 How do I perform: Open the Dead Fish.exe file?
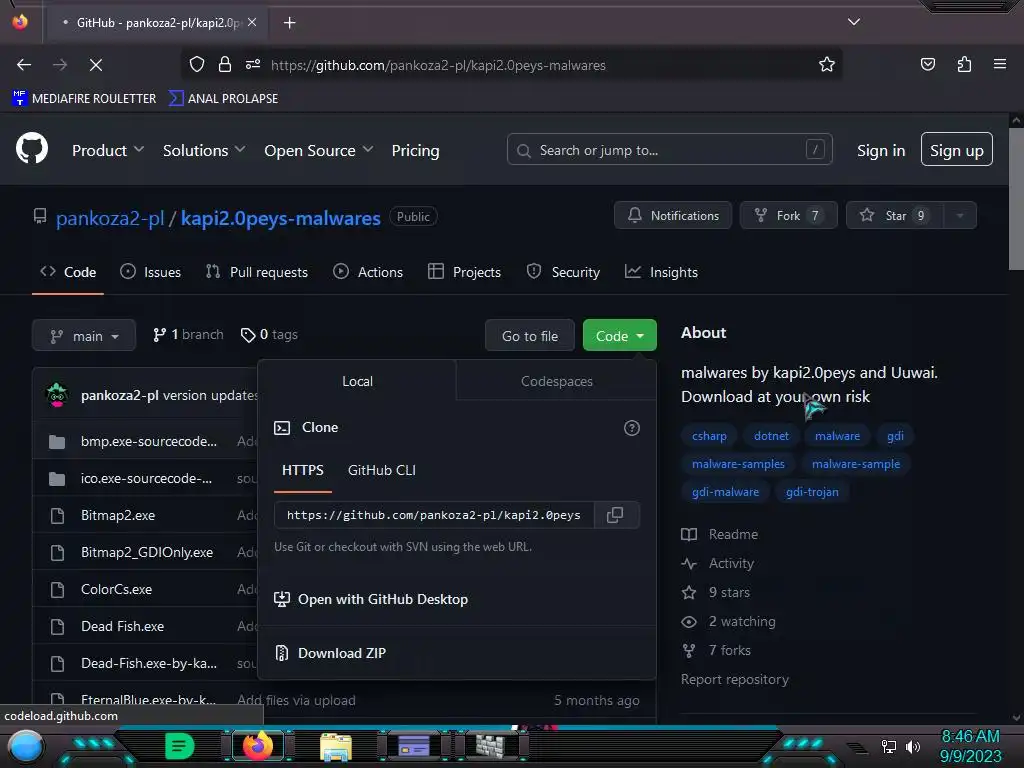pyautogui.click(x=122, y=626)
